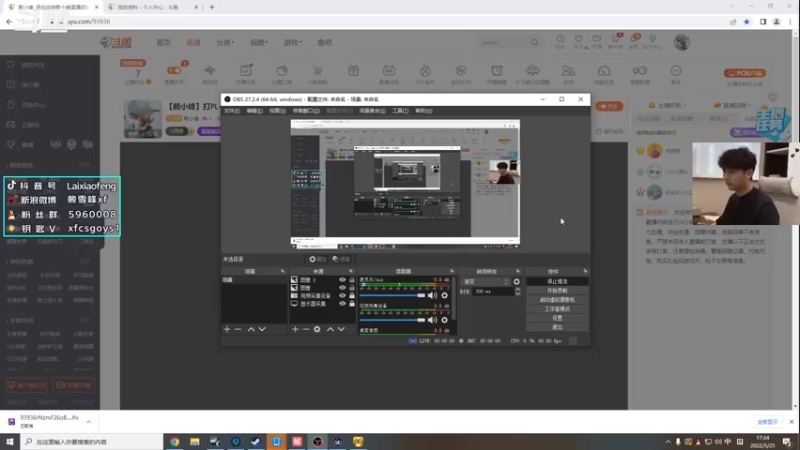Open Chrome from Windows taskbar
Viewport: 800px width, 450px height.
coord(174,442)
